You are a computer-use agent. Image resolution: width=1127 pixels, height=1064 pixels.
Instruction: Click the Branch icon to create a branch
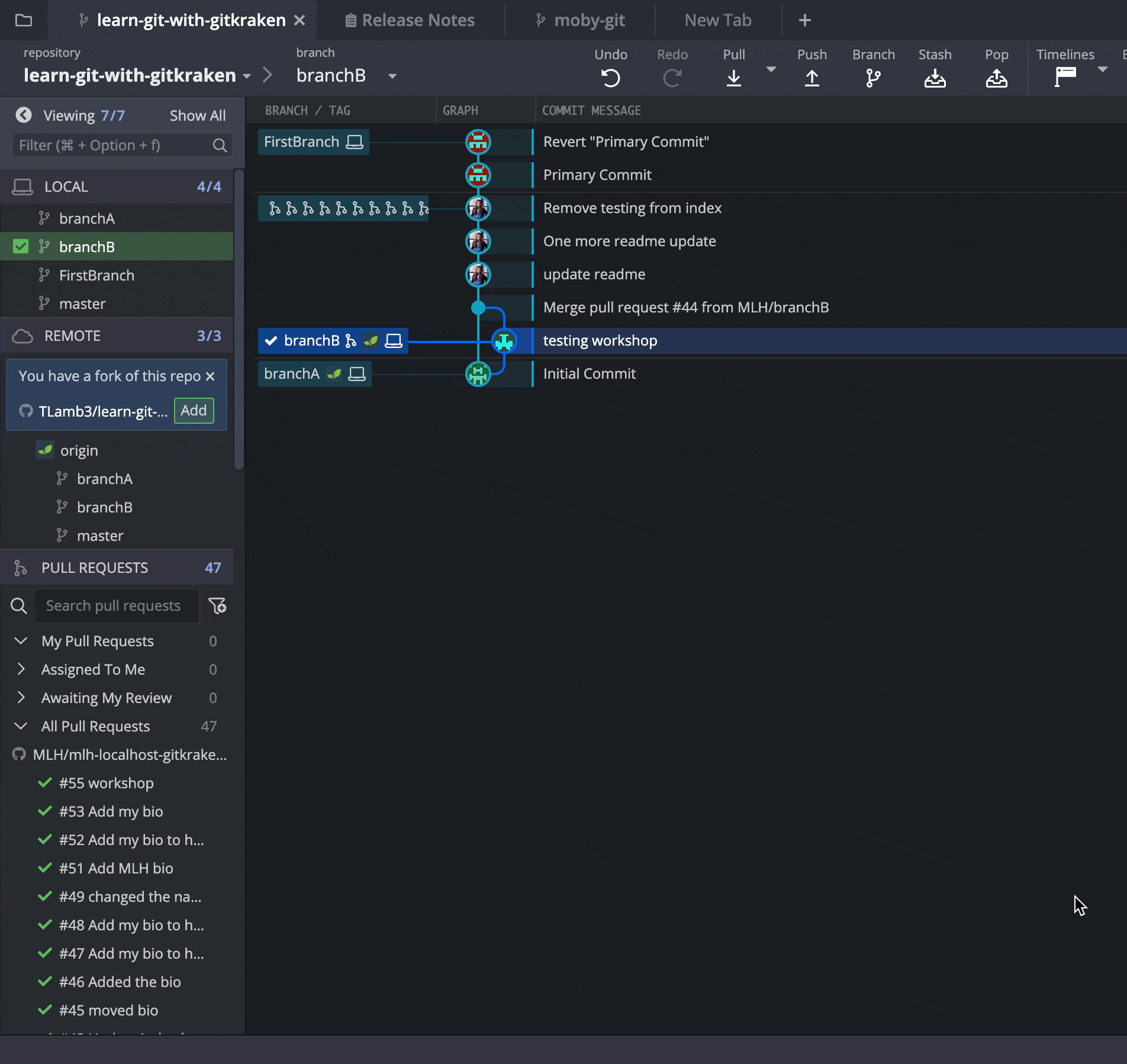tap(873, 78)
